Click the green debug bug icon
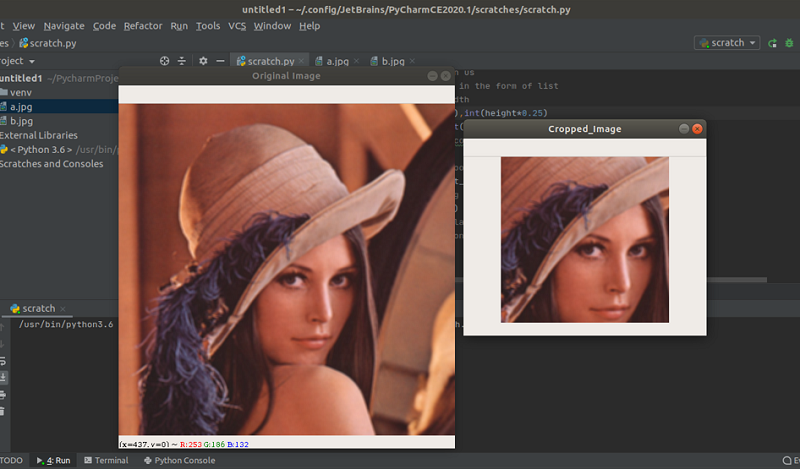Image resolution: width=800 pixels, height=469 pixels. click(x=789, y=43)
